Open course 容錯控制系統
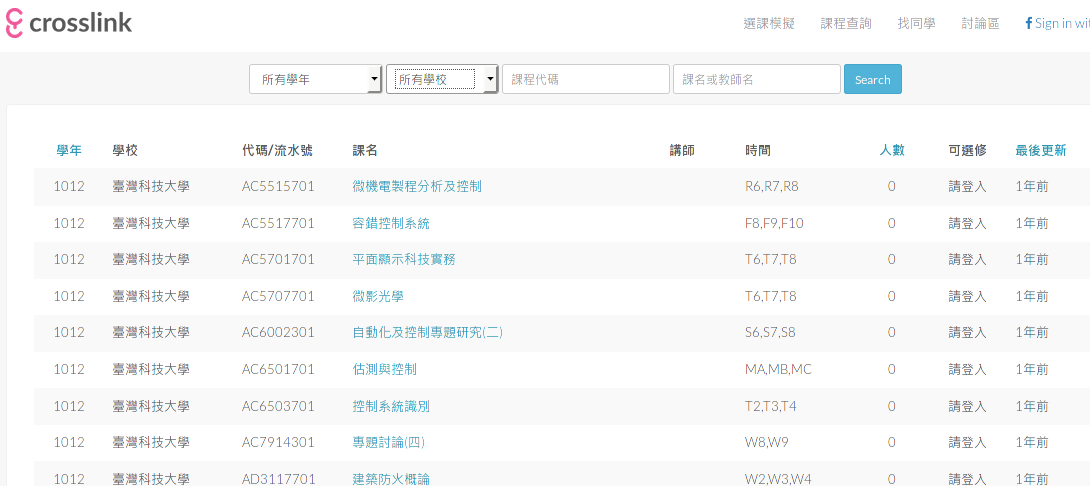The image size is (1090, 486). tap(391, 223)
